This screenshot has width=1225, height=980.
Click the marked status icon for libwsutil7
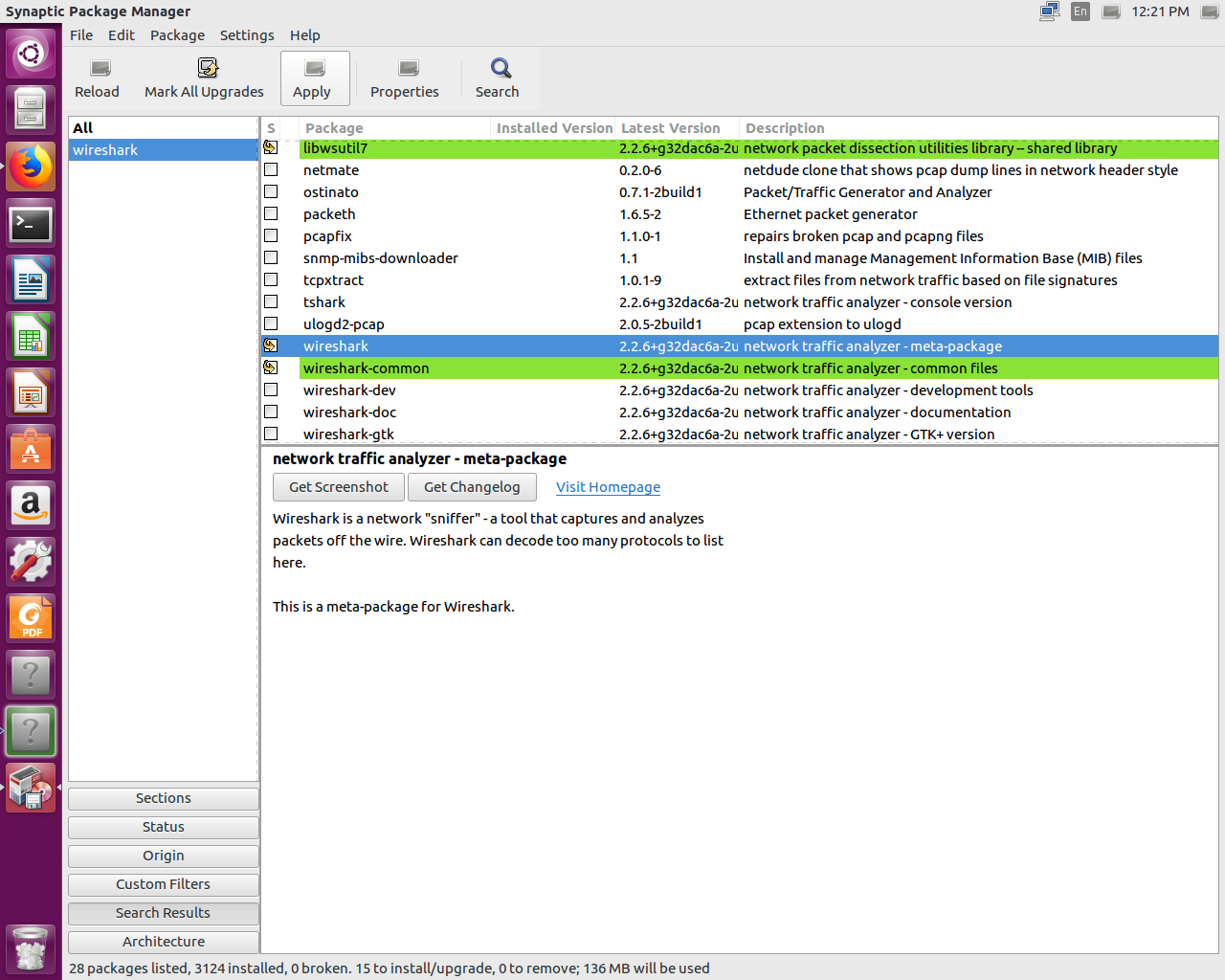coord(271,148)
